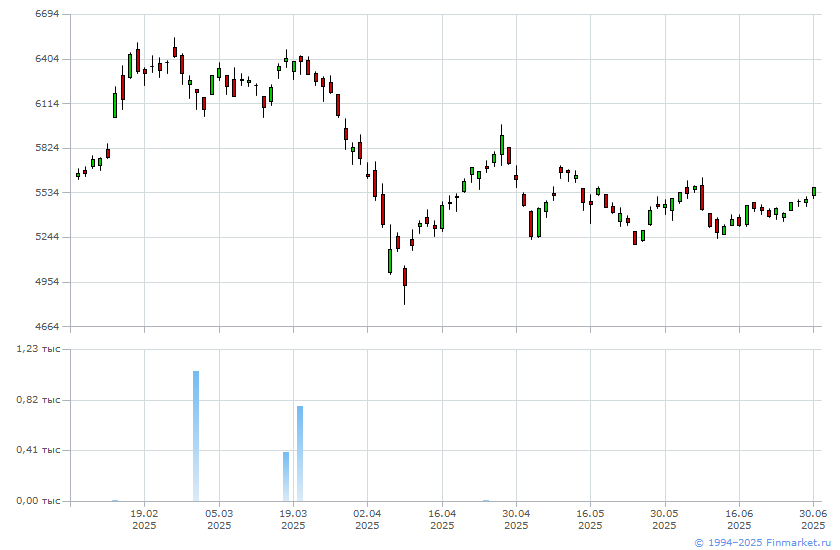The image size is (840, 550).
Task: Select the volume bar just right of 19.03
Action: [300, 454]
